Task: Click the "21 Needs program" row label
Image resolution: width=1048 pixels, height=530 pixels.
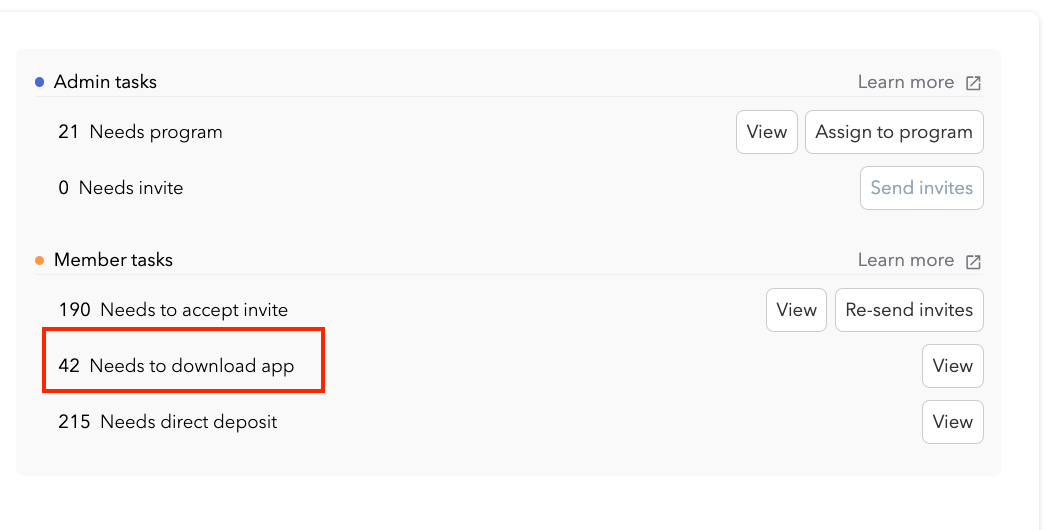Action: [140, 132]
